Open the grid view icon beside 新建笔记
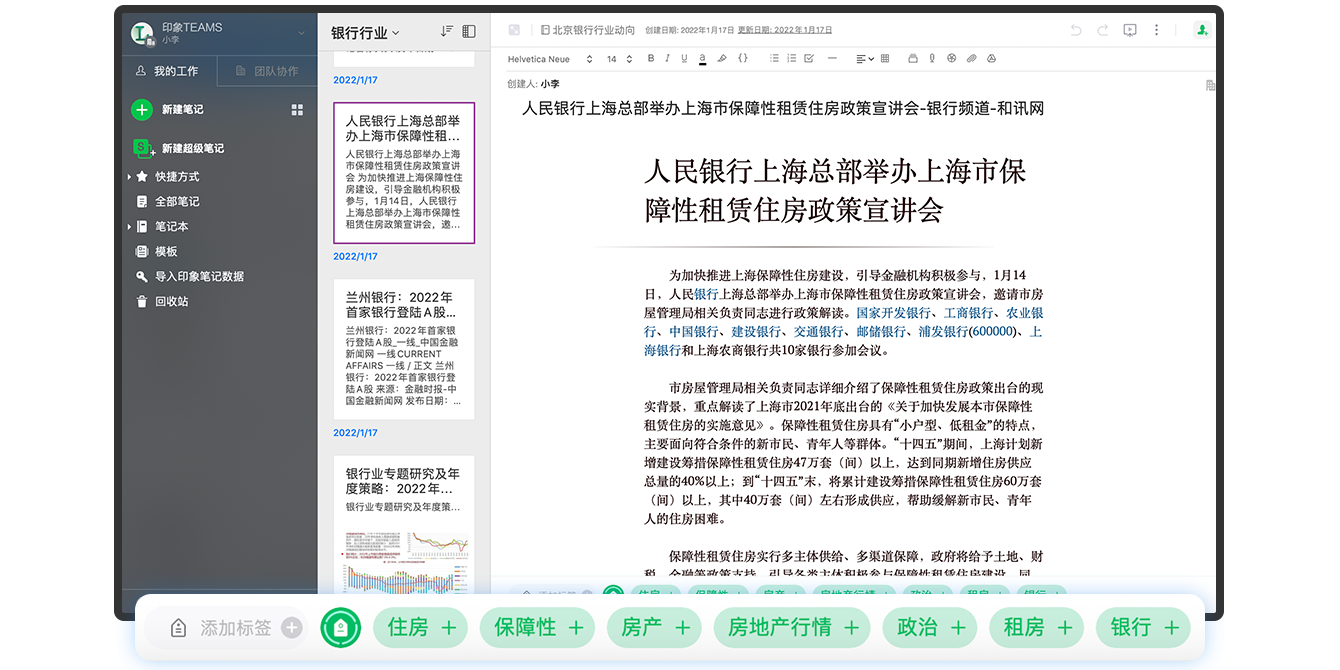Viewport: 1340px width, 670px height. coord(297,109)
